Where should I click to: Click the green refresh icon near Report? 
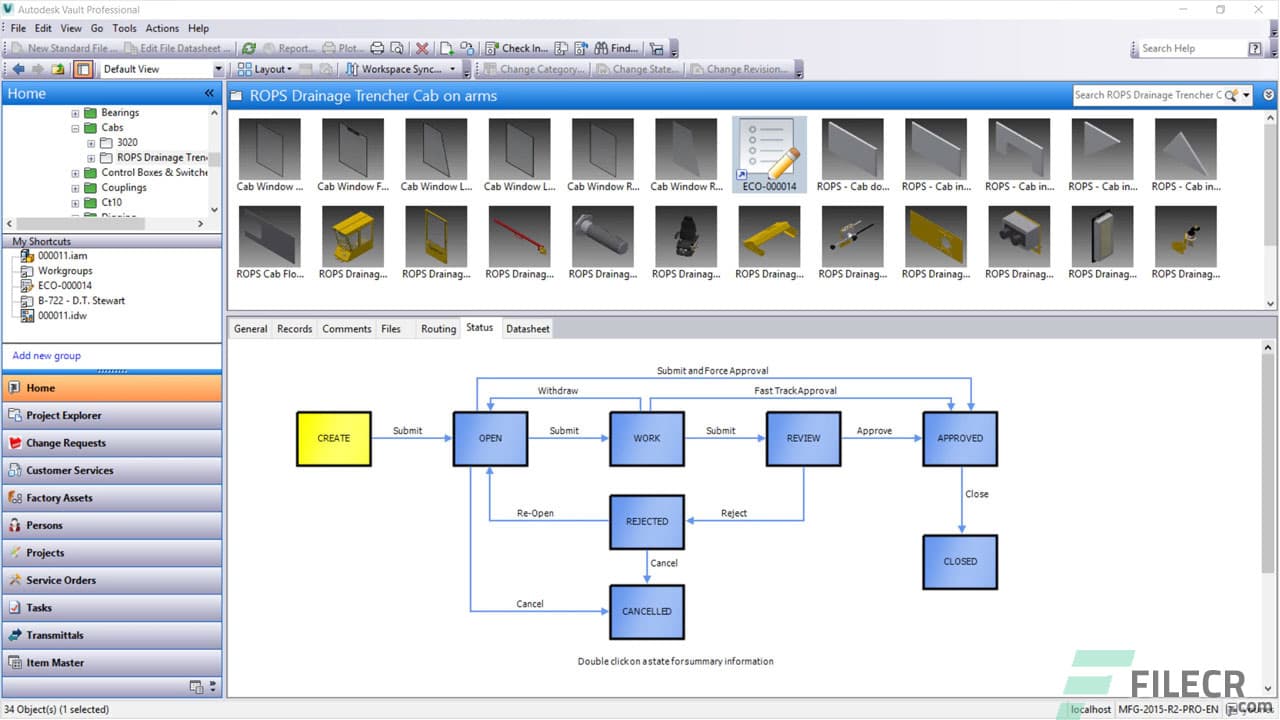pos(249,48)
